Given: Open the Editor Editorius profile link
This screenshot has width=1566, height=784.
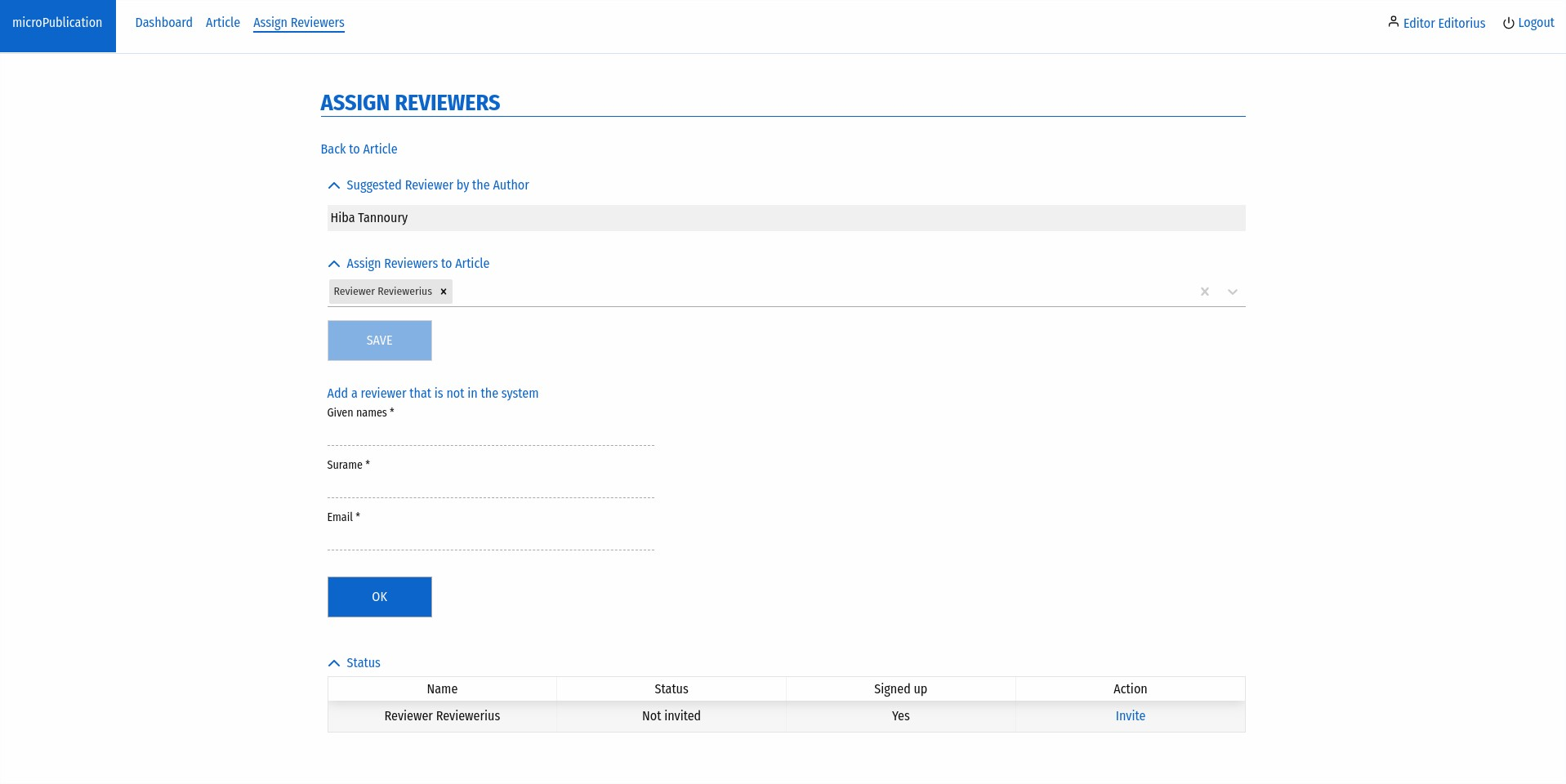Looking at the screenshot, I should point(1443,23).
